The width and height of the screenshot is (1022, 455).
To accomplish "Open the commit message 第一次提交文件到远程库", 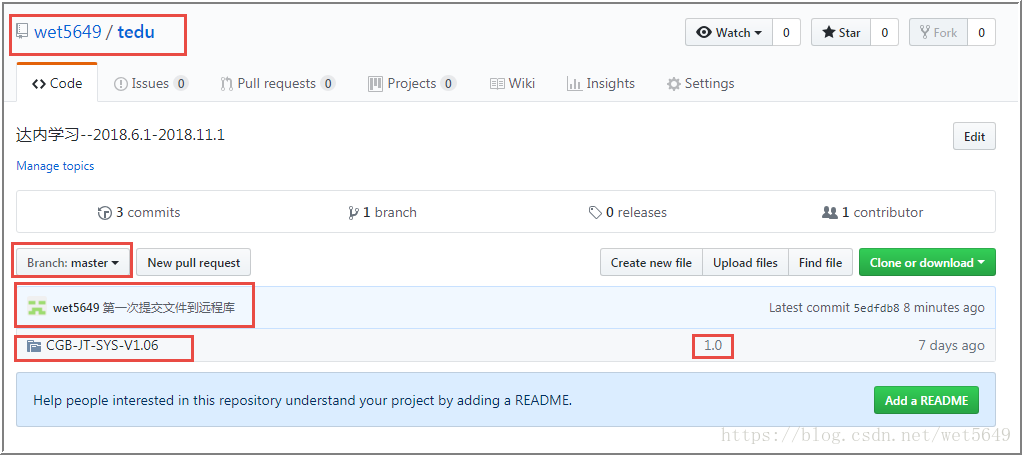I will point(169,308).
